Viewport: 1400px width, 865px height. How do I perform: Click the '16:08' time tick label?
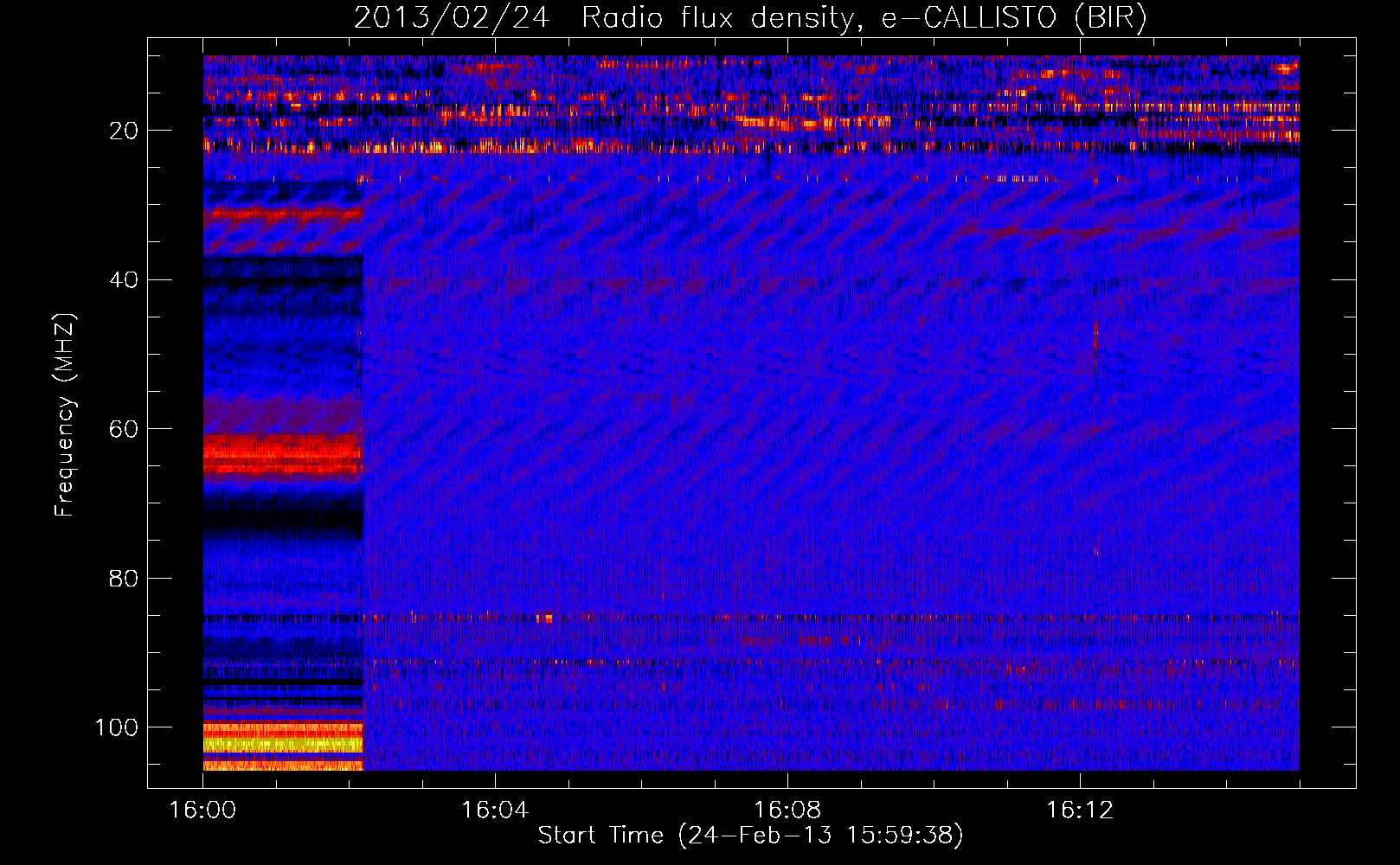click(x=787, y=811)
